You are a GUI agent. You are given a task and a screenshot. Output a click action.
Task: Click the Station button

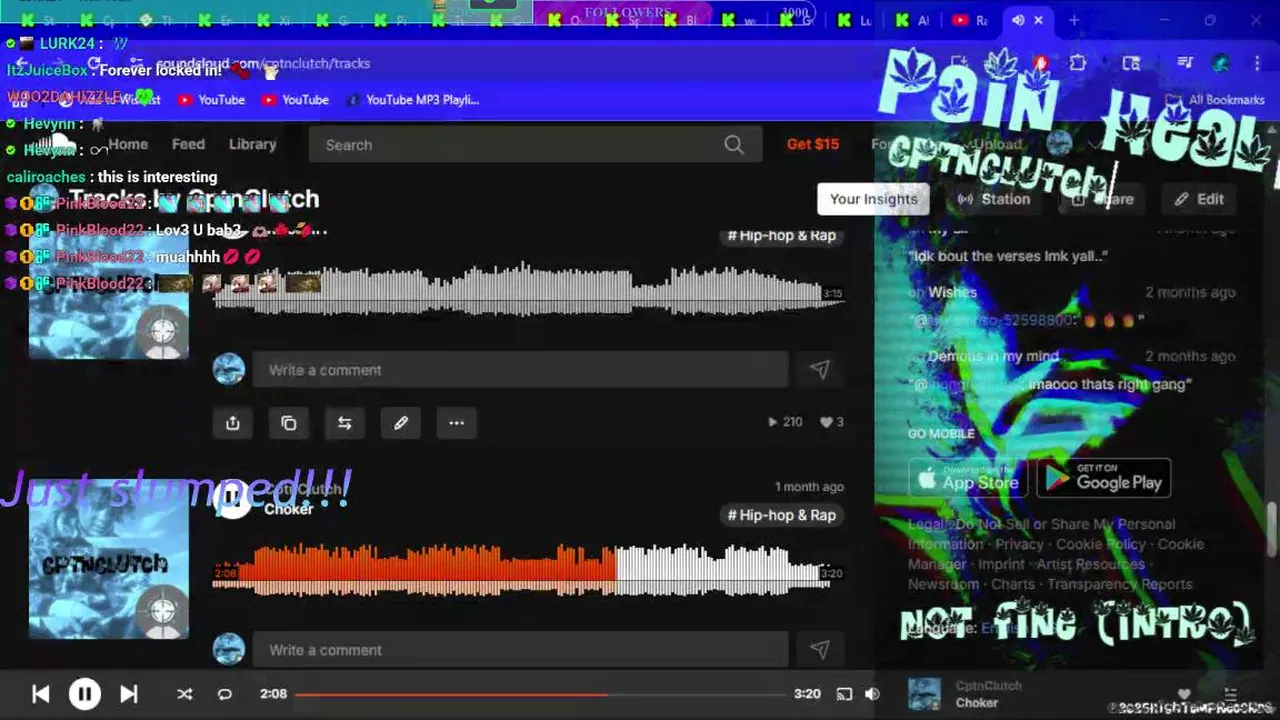tap(994, 199)
